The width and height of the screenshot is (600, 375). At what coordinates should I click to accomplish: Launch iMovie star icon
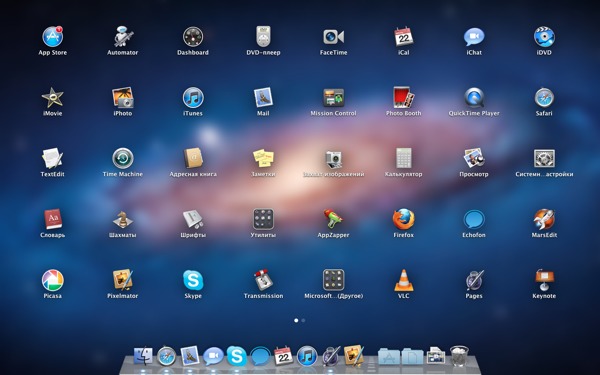coord(52,98)
